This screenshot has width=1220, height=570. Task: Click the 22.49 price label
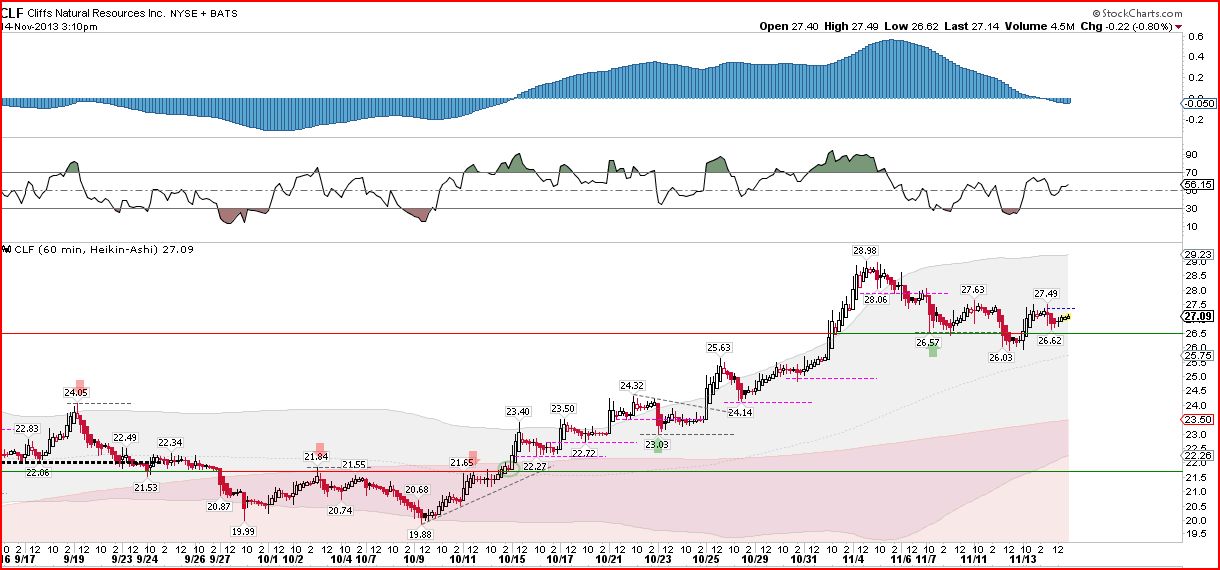coord(125,437)
